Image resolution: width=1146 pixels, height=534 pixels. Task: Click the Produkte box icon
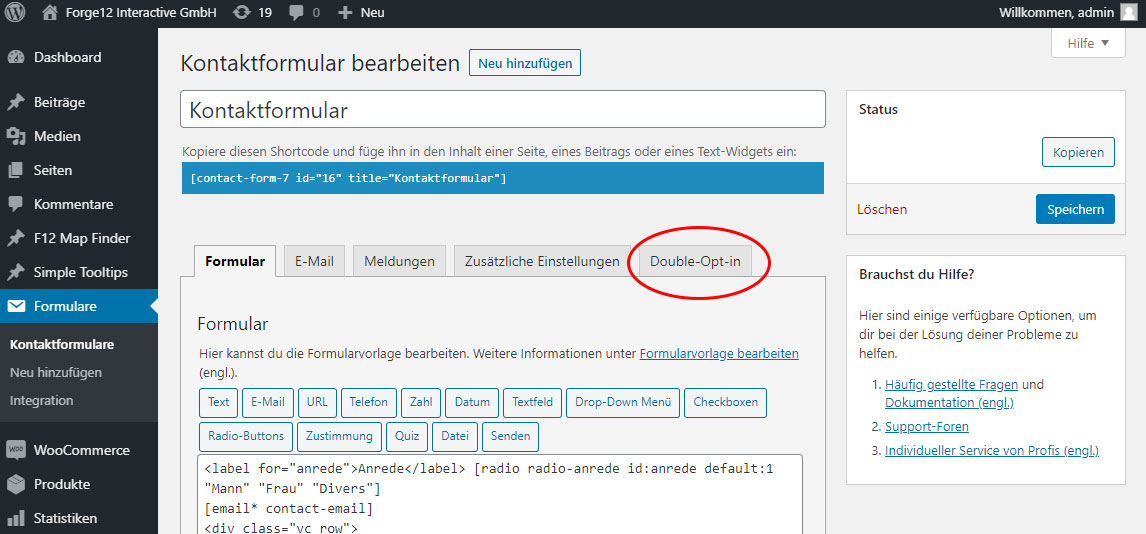click(15, 484)
